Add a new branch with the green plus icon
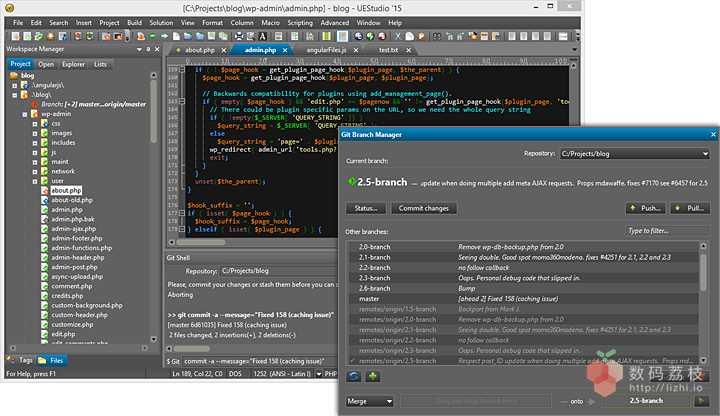The height and width of the screenshot is (416, 720). click(x=373, y=377)
